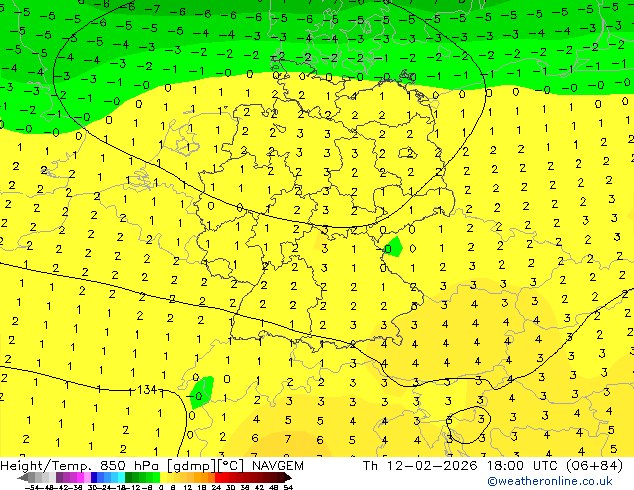Select the 'NAVGEM' model name
Viewport: 634px width, 490px height.
tap(277, 466)
